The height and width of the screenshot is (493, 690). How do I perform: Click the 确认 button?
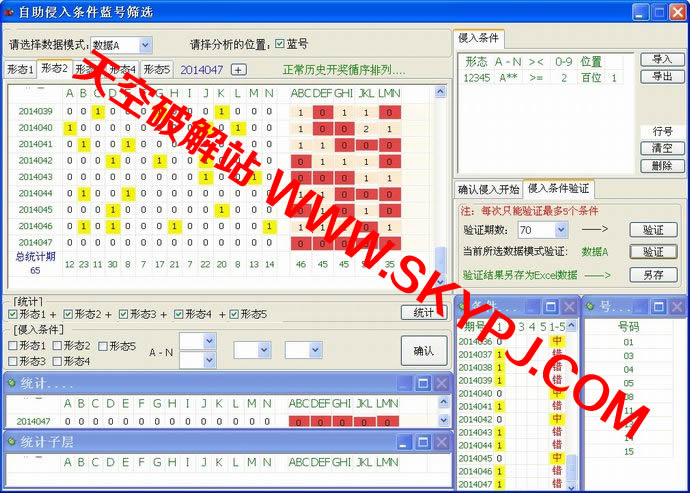click(423, 351)
